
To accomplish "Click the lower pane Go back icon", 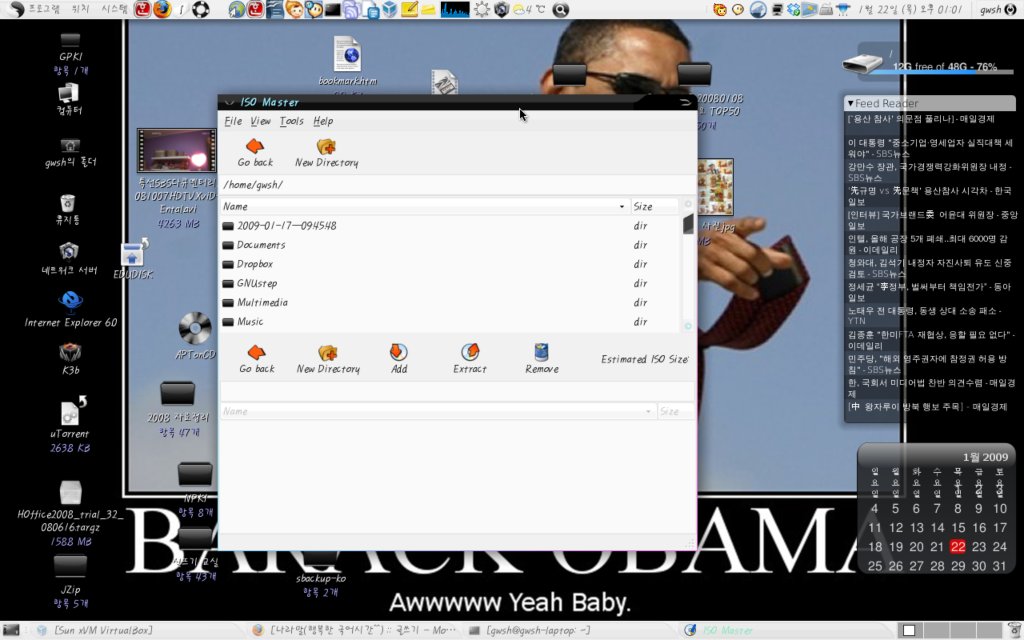I will tap(257, 353).
